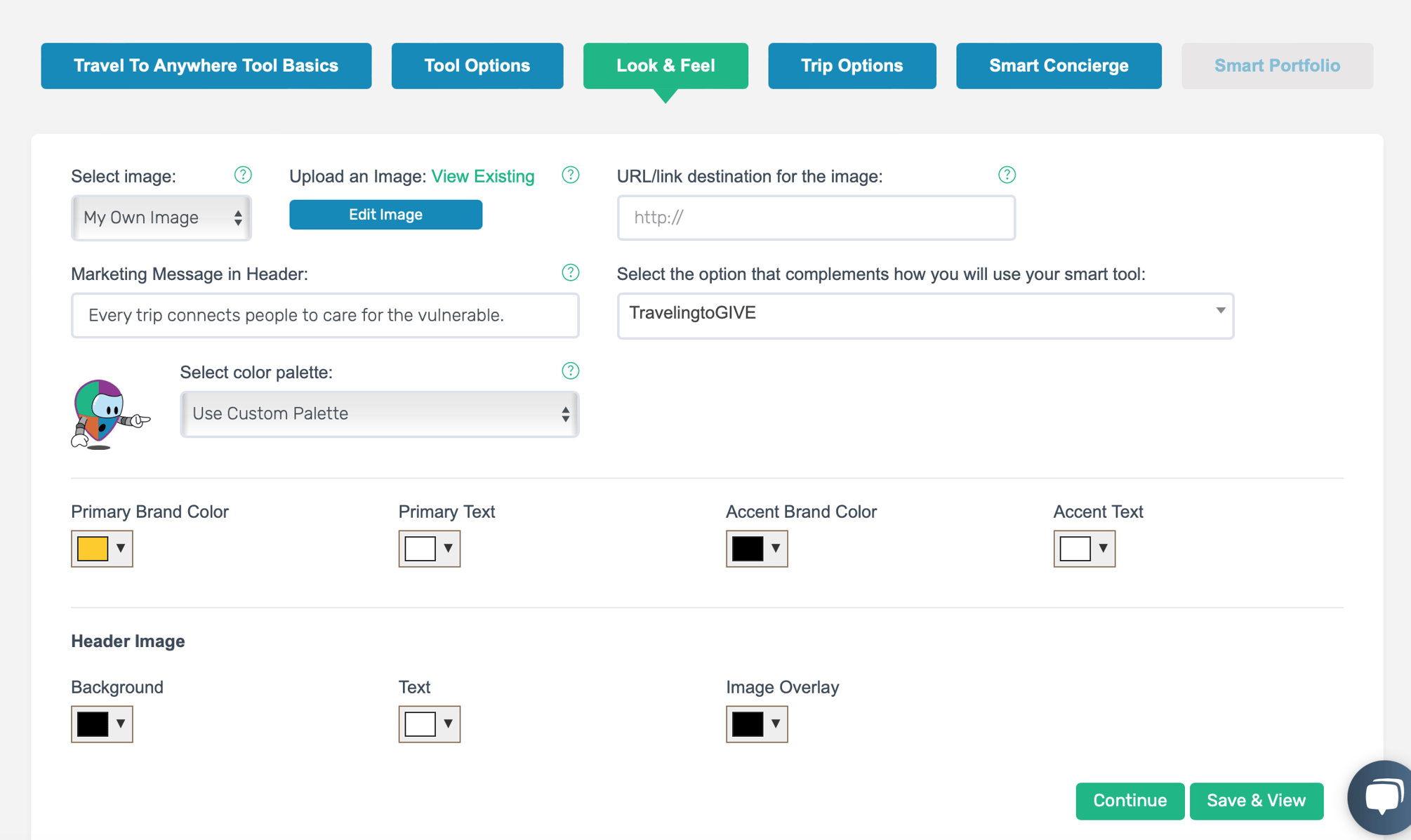Open the TravelingtoGIVE smart tool dropdown
The height and width of the screenshot is (840, 1411).
pyautogui.click(x=925, y=315)
